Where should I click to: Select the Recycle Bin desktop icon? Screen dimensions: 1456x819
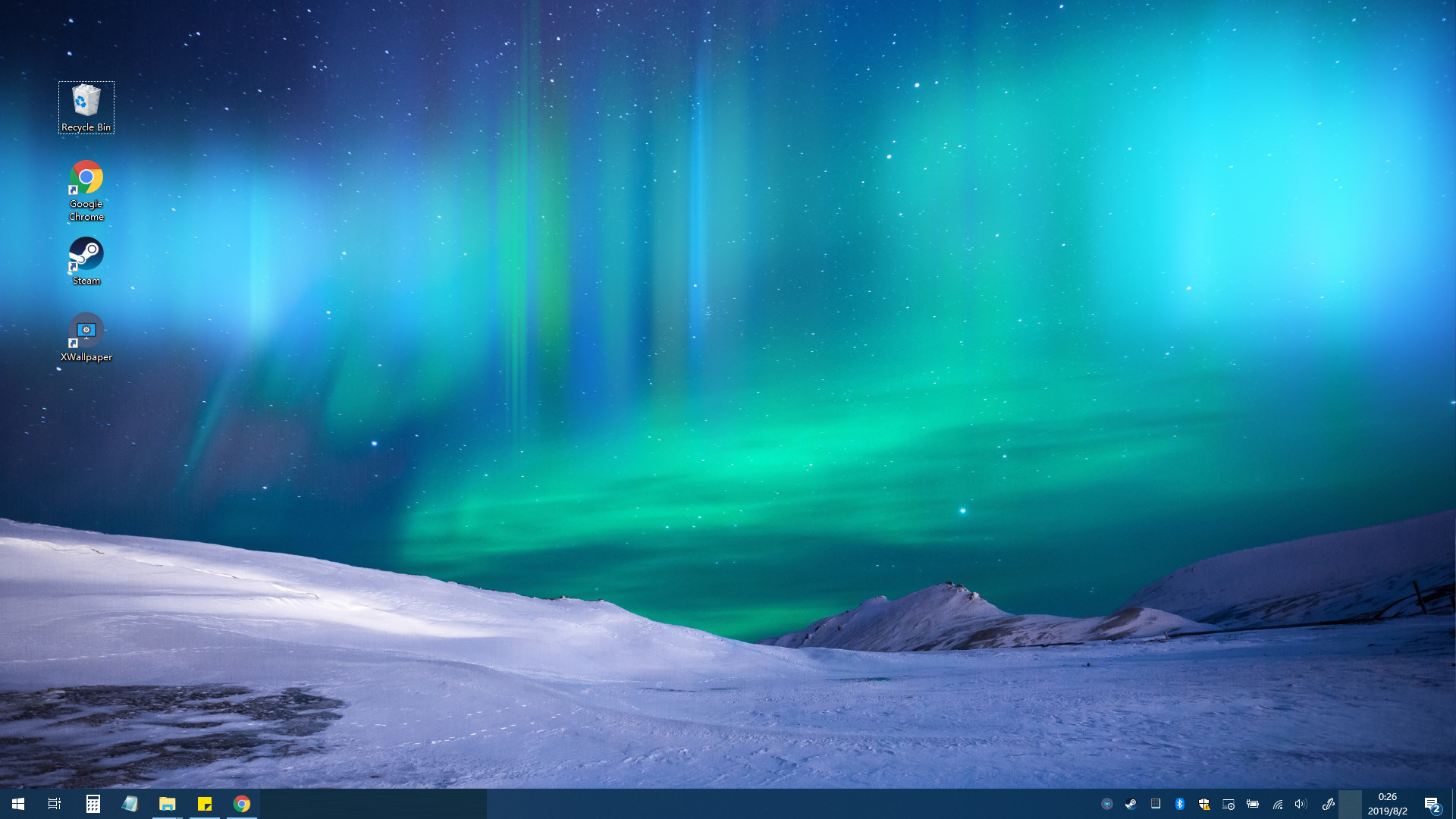(x=86, y=106)
